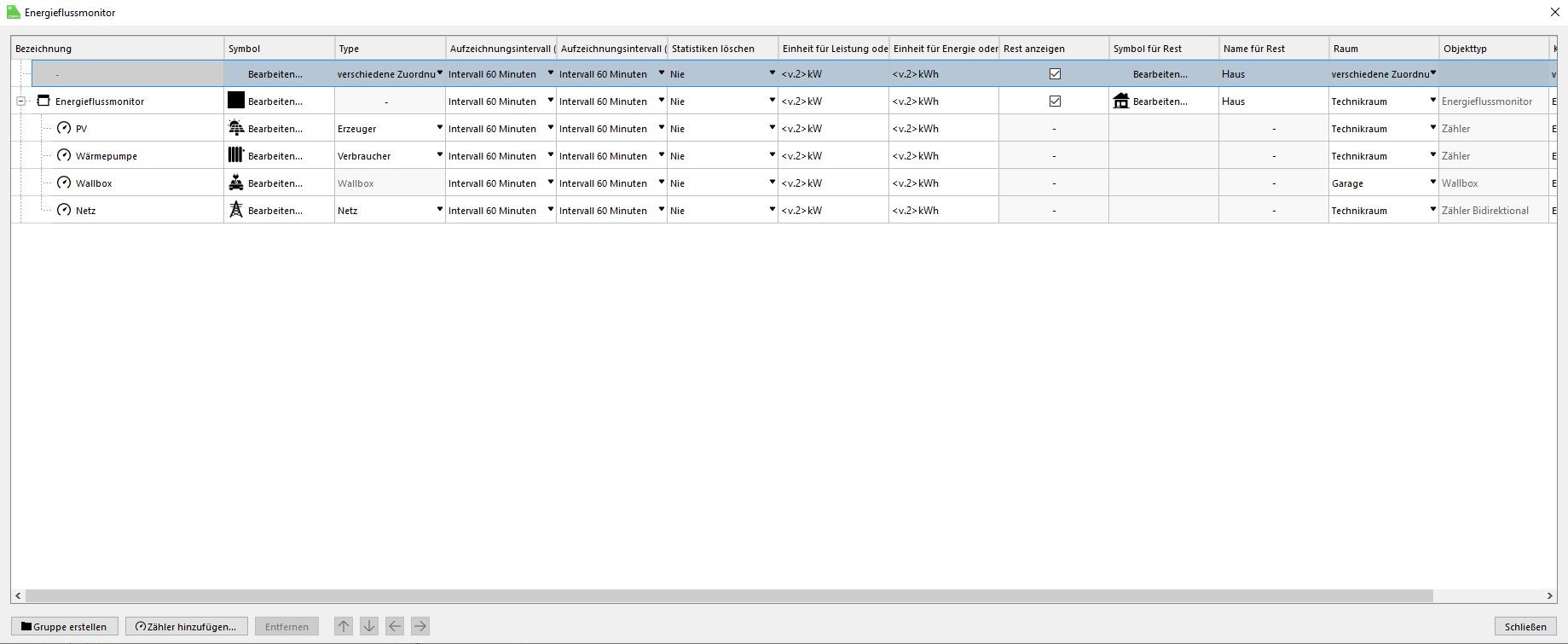
Task: Click the Energieflussmonitor app icon in title bar
Action: (13, 13)
